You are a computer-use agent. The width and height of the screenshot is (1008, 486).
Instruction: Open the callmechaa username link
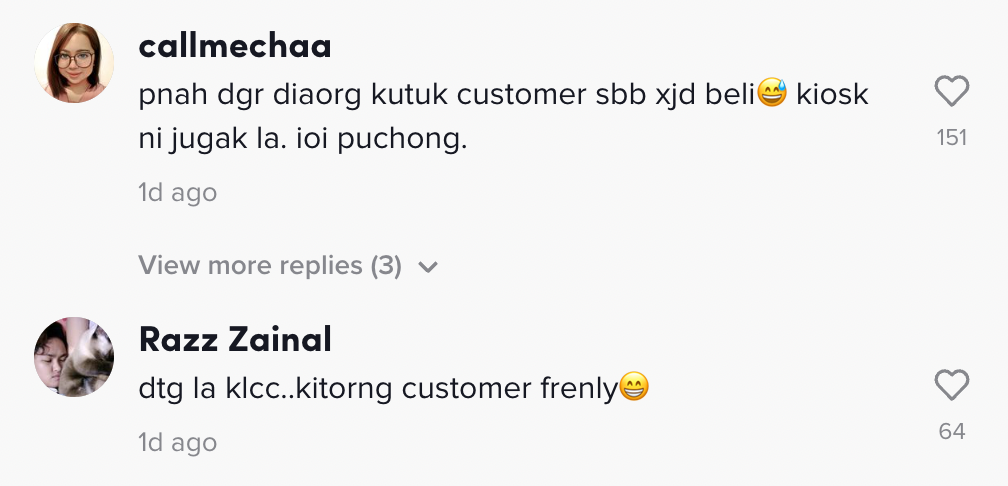point(235,47)
